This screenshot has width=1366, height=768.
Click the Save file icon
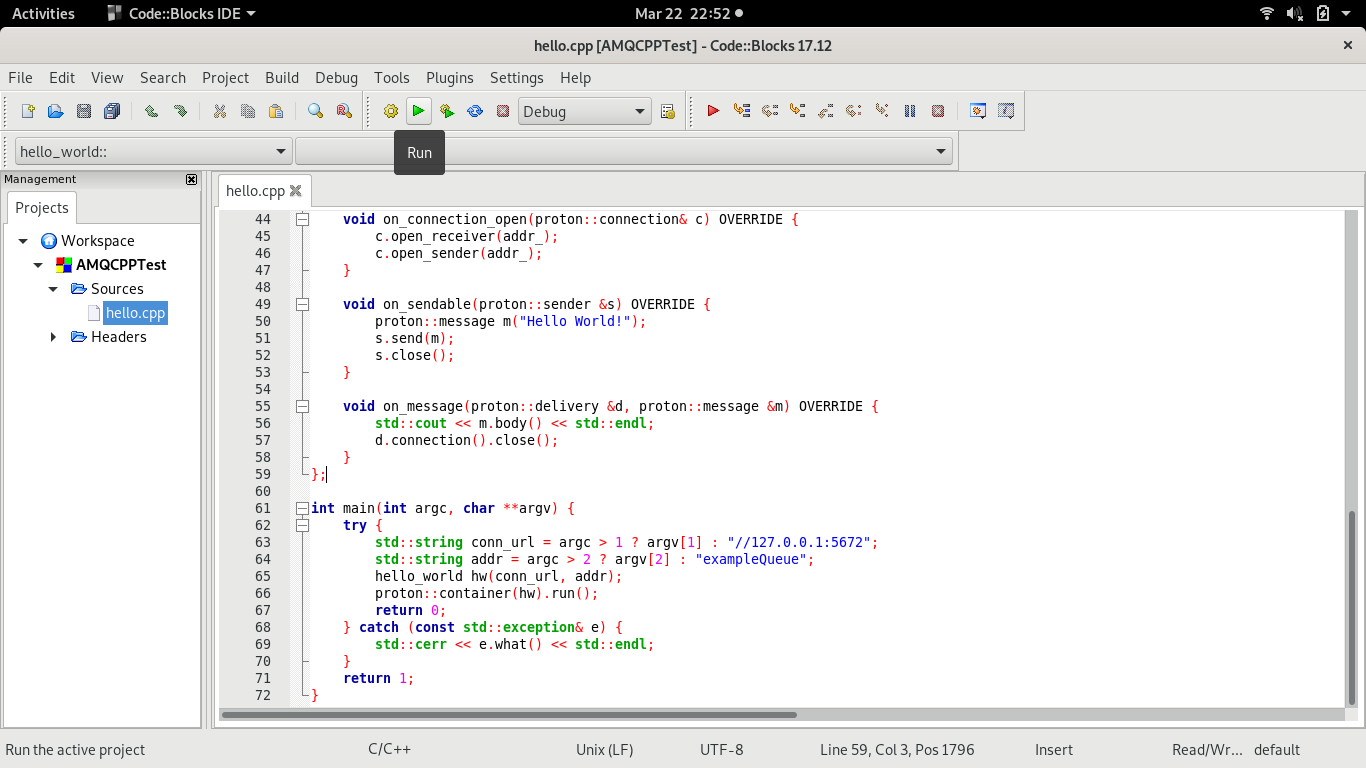pos(84,111)
